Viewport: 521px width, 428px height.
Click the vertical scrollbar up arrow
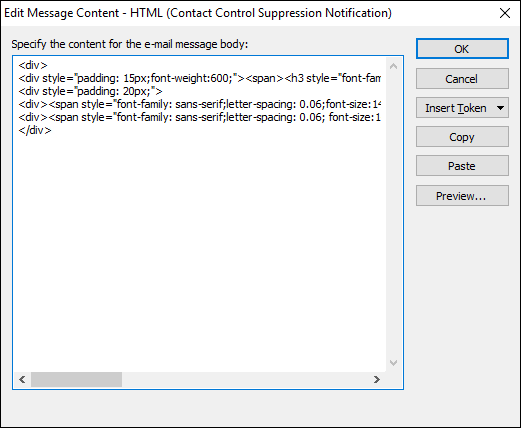click(x=393, y=66)
